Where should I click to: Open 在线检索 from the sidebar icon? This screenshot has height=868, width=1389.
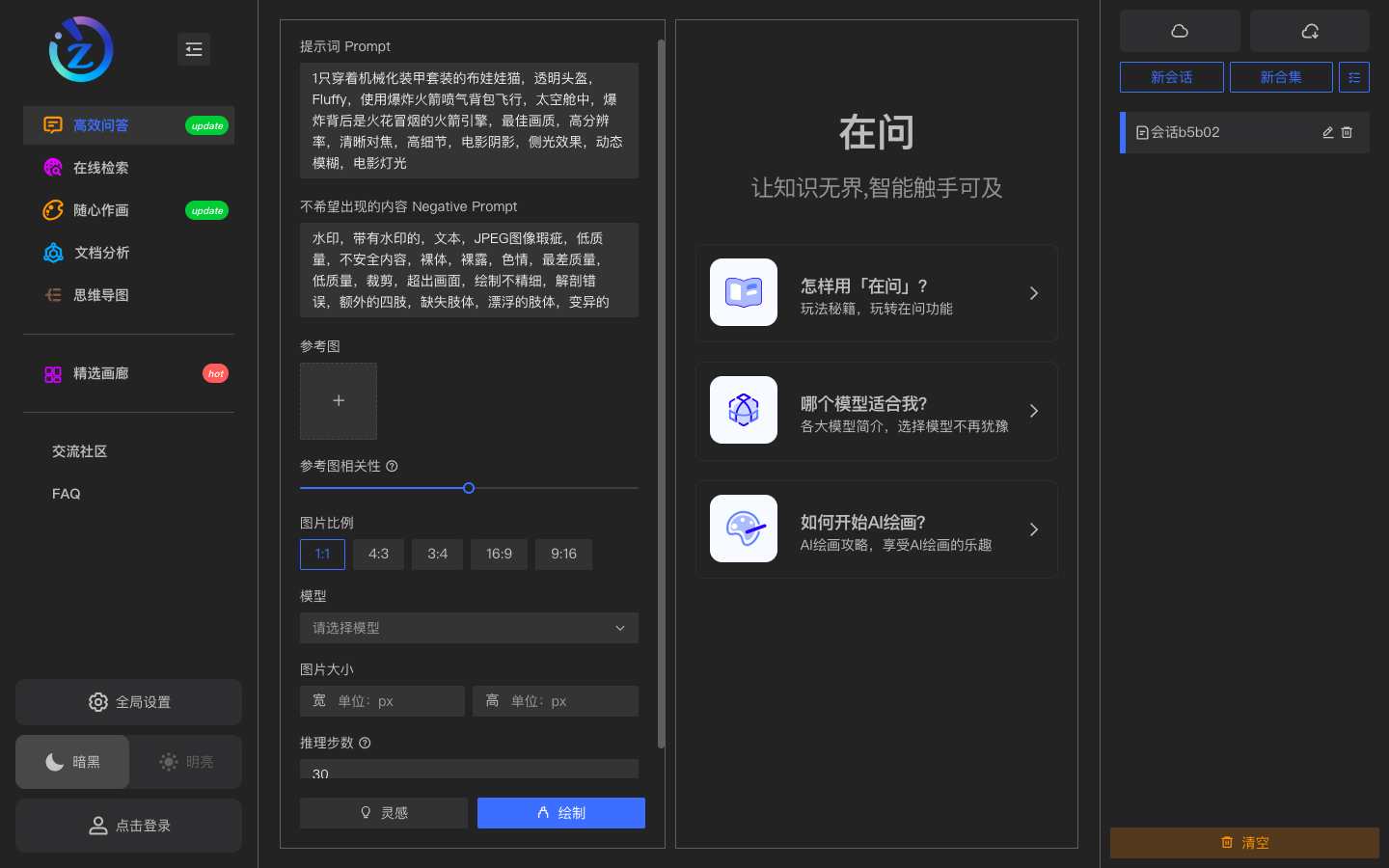pyautogui.click(x=53, y=167)
